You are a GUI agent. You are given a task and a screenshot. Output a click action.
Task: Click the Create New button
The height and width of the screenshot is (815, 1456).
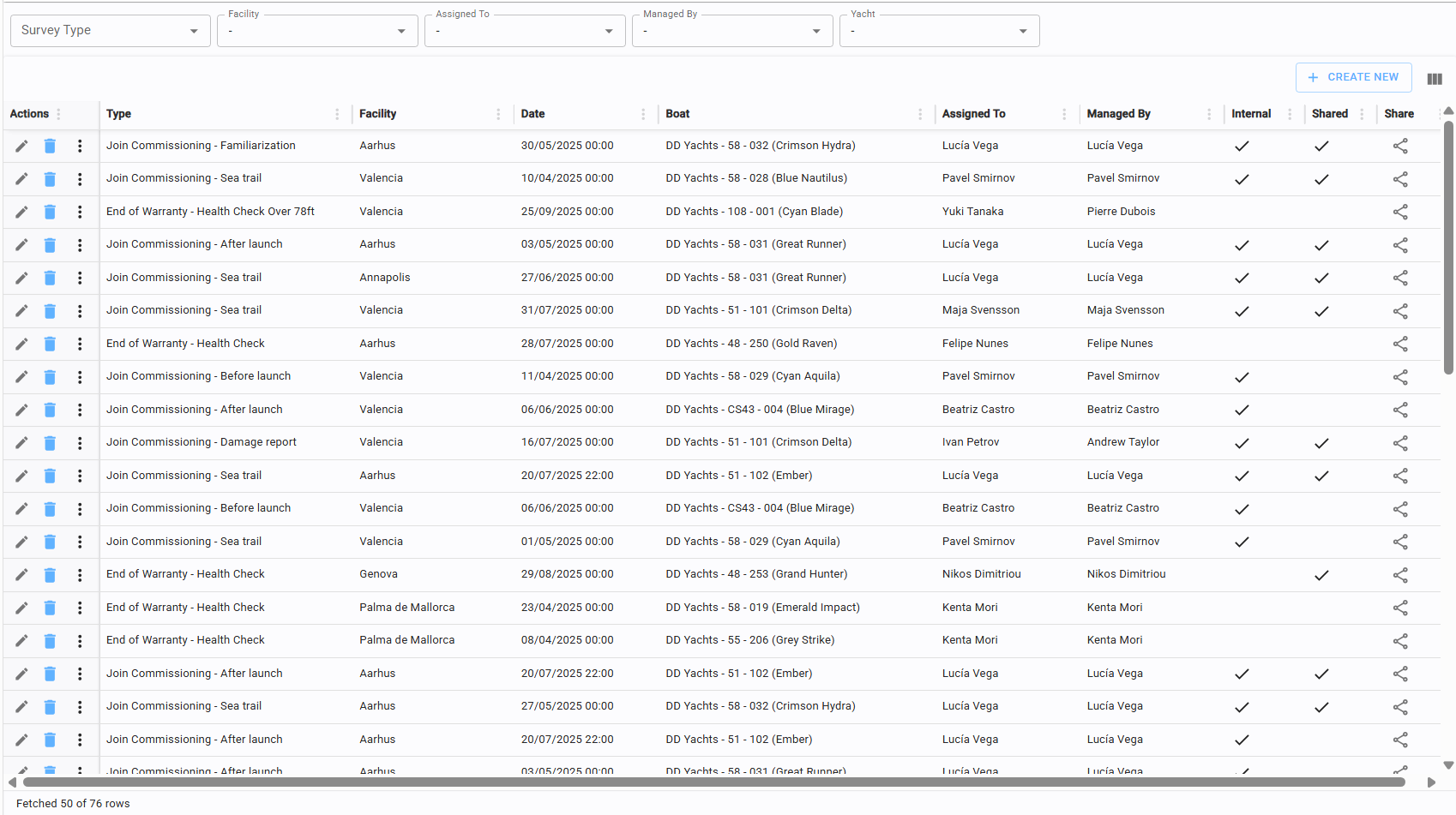click(1353, 77)
